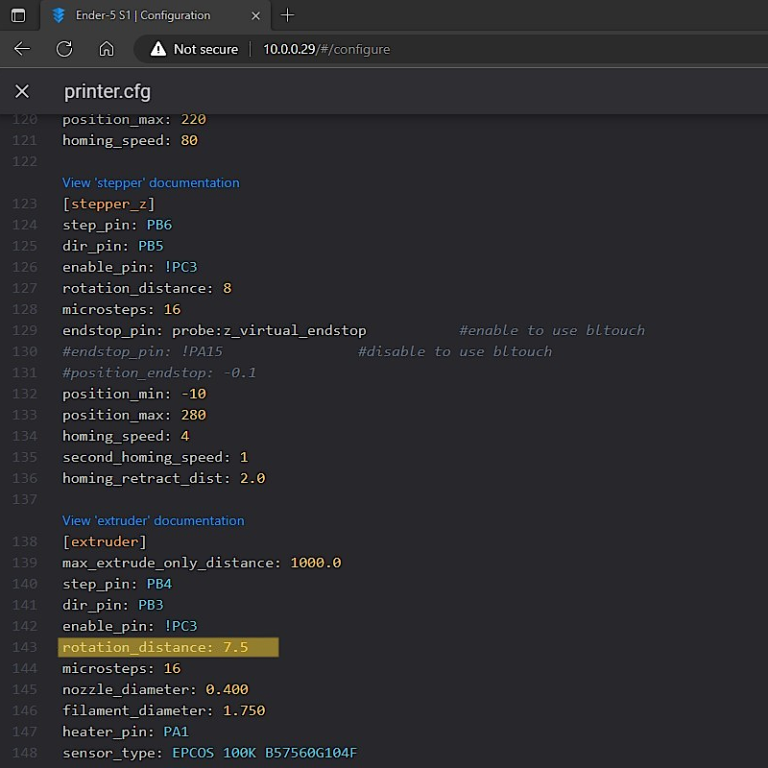Close the printer.cfg editor
768x768 pixels.
coord(22,92)
